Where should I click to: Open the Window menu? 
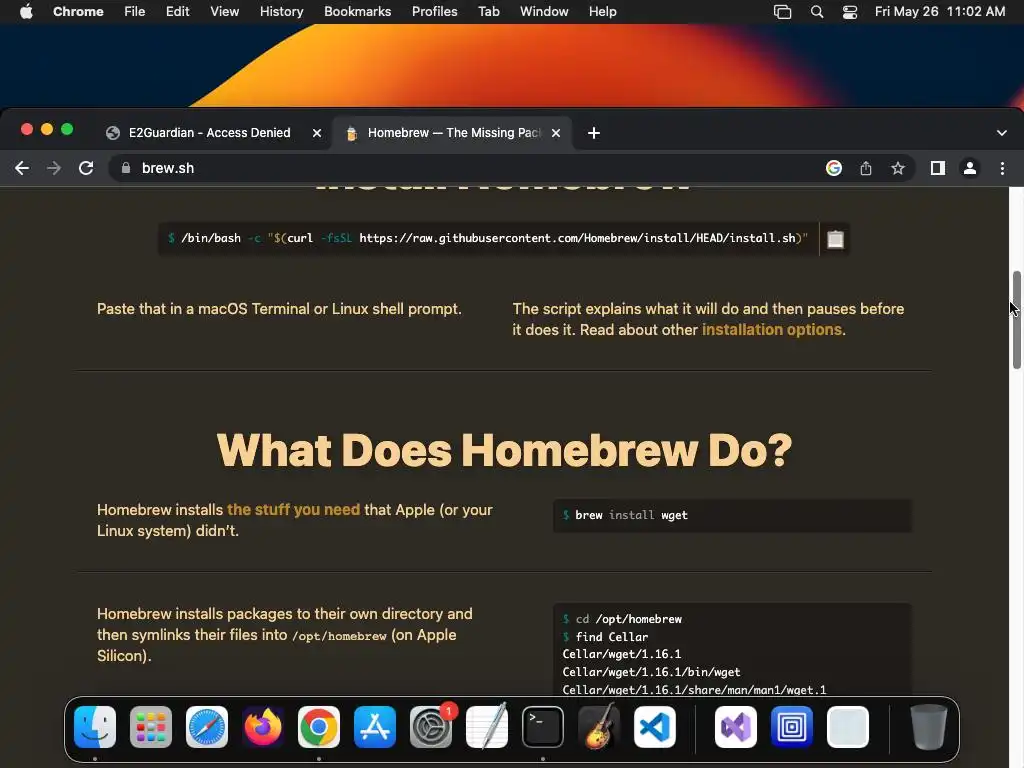544,12
